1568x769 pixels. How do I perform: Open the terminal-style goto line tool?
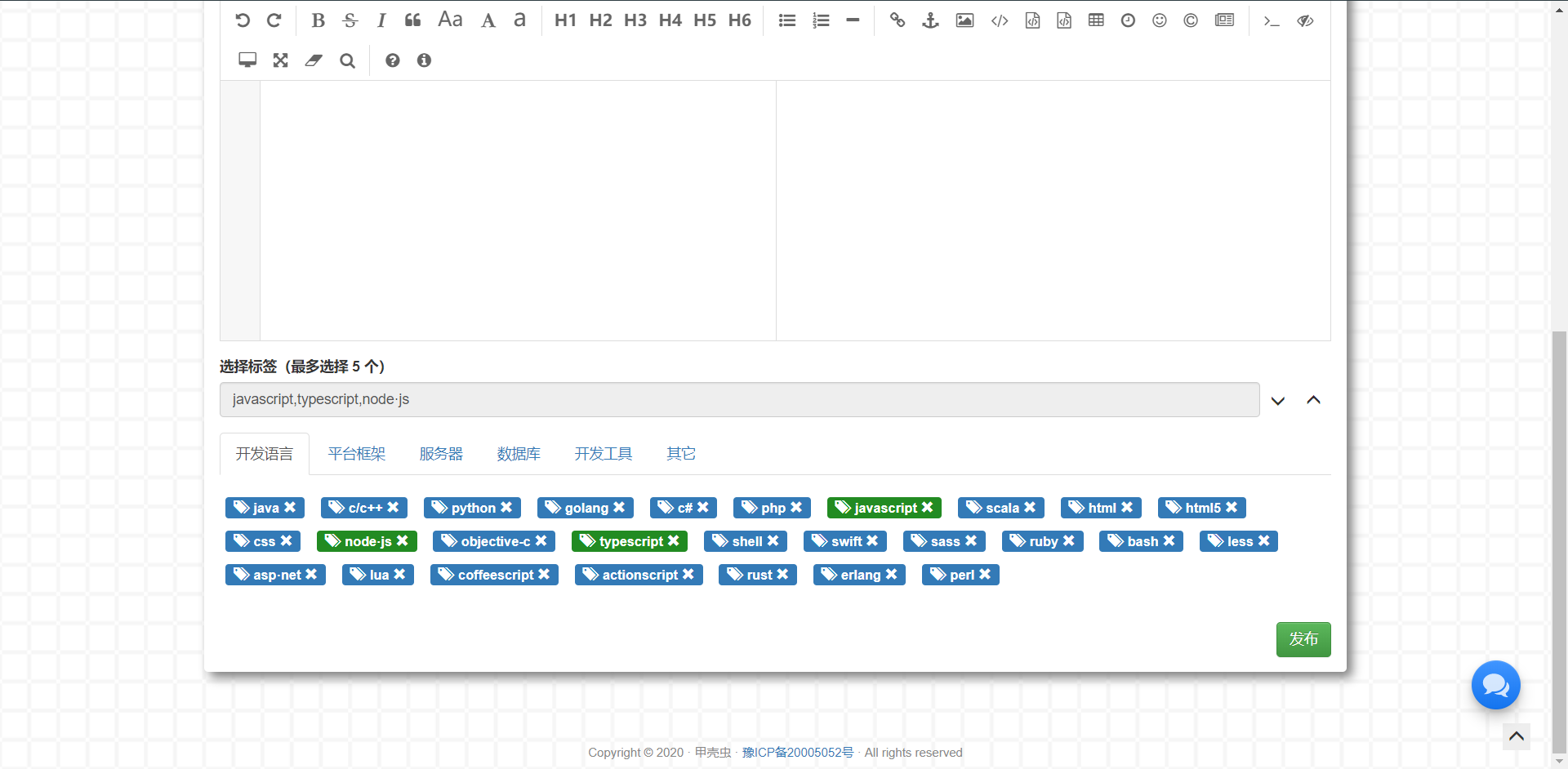click(x=1272, y=20)
